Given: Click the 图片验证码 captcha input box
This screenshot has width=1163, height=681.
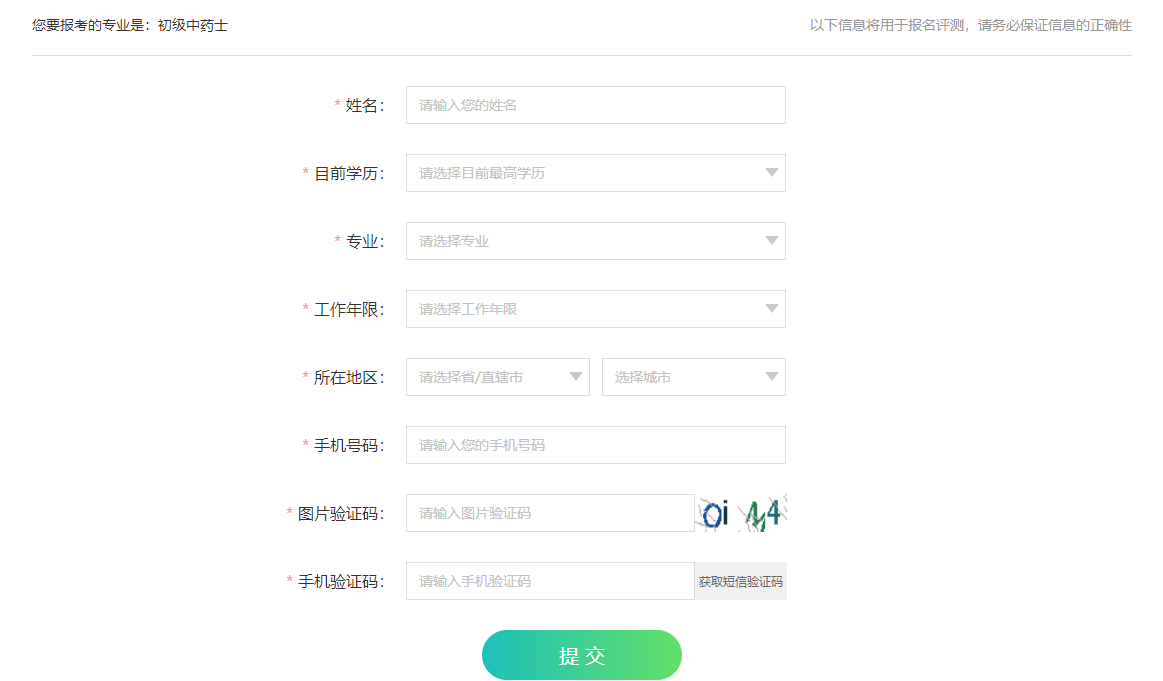Looking at the screenshot, I should (x=550, y=512).
